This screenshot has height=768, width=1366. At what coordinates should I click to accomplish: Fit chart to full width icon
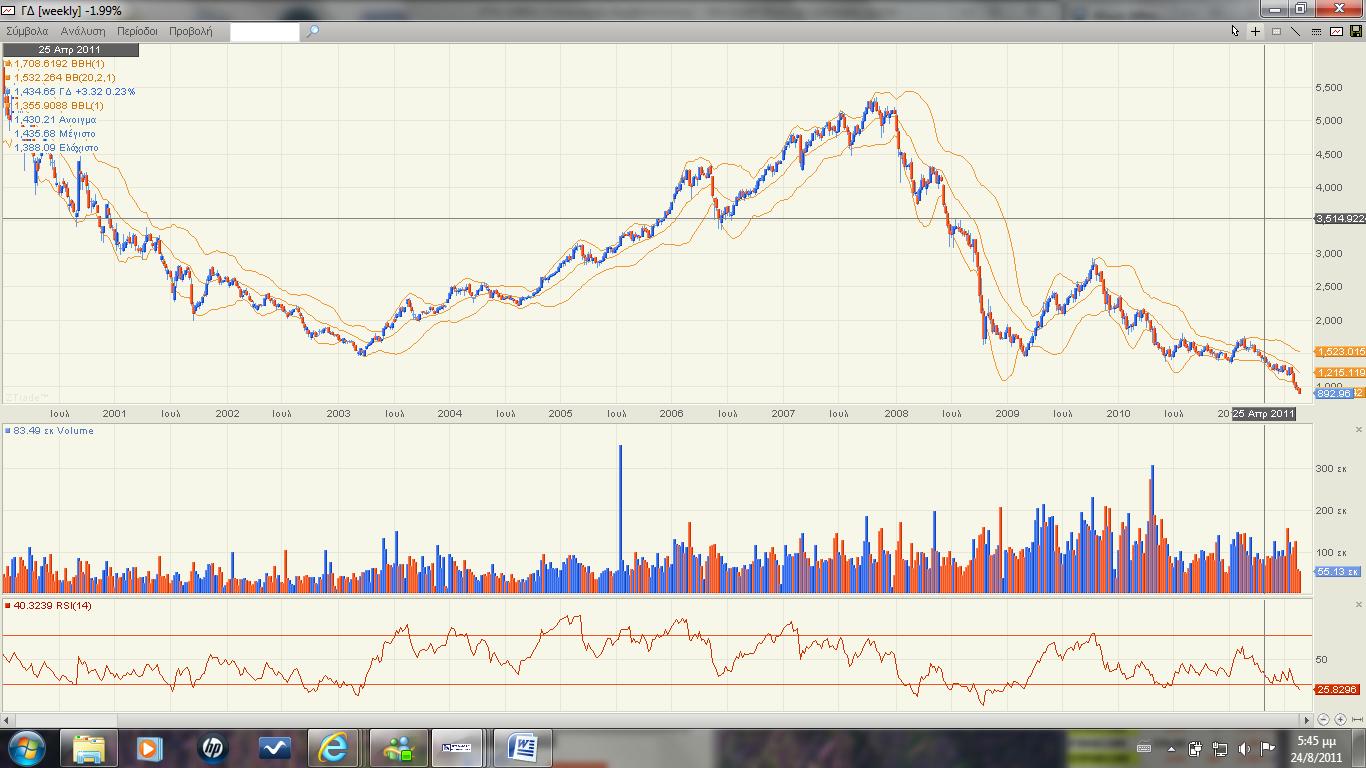pos(1356,719)
